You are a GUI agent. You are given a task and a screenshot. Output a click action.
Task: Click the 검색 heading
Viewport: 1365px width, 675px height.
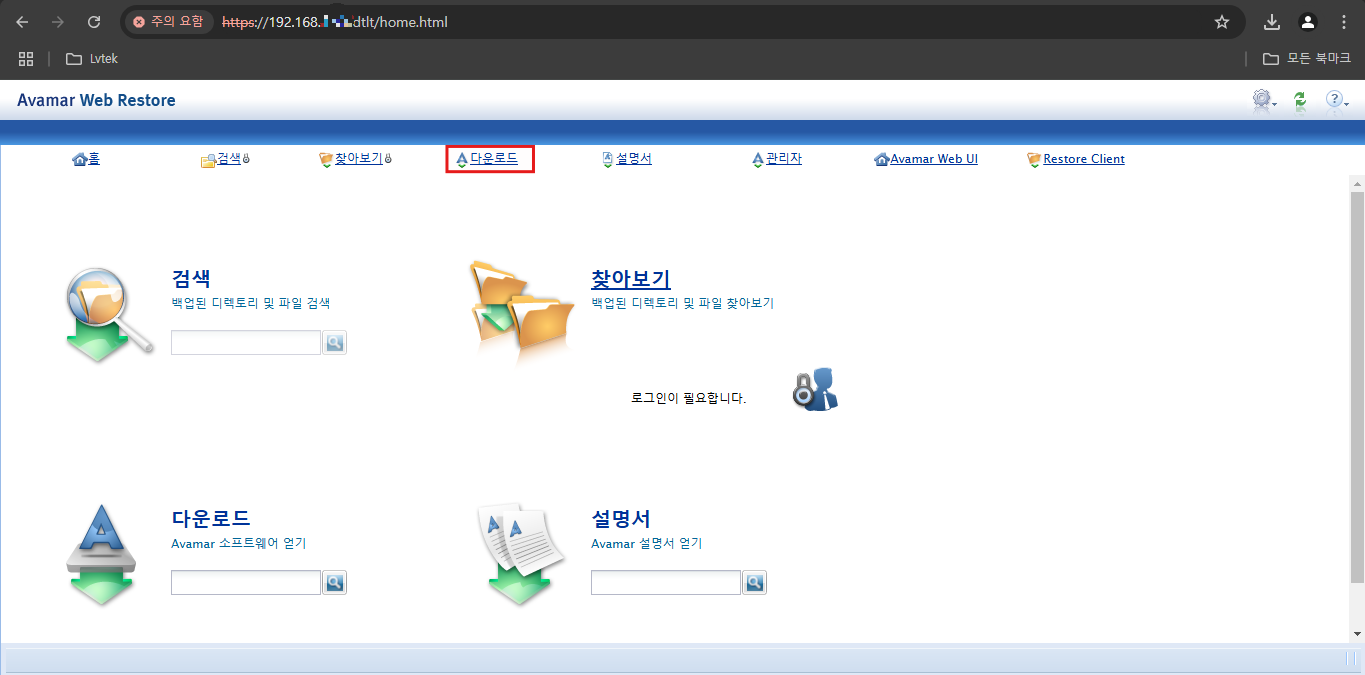tap(191, 278)
